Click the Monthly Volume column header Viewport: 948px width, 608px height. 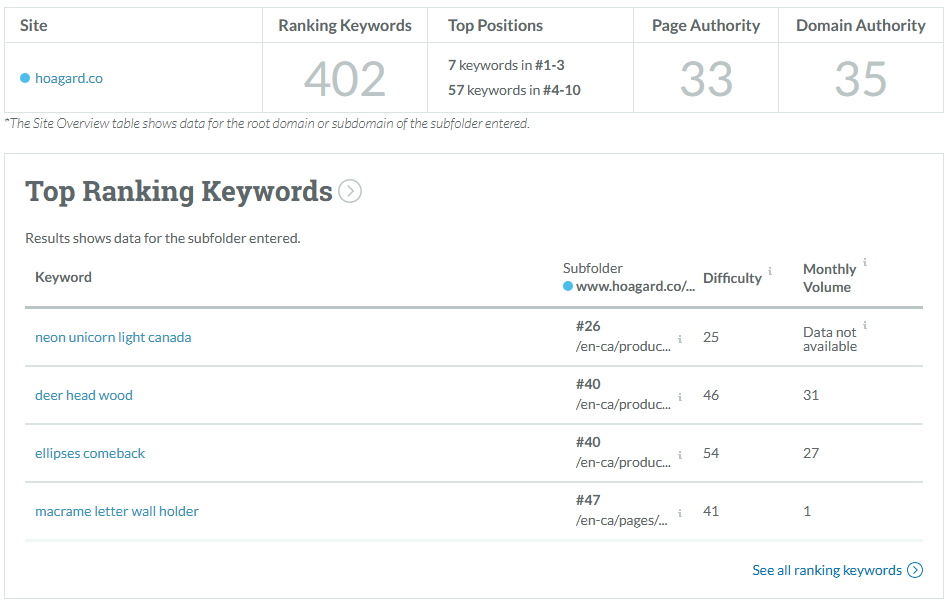pos(830,278)
